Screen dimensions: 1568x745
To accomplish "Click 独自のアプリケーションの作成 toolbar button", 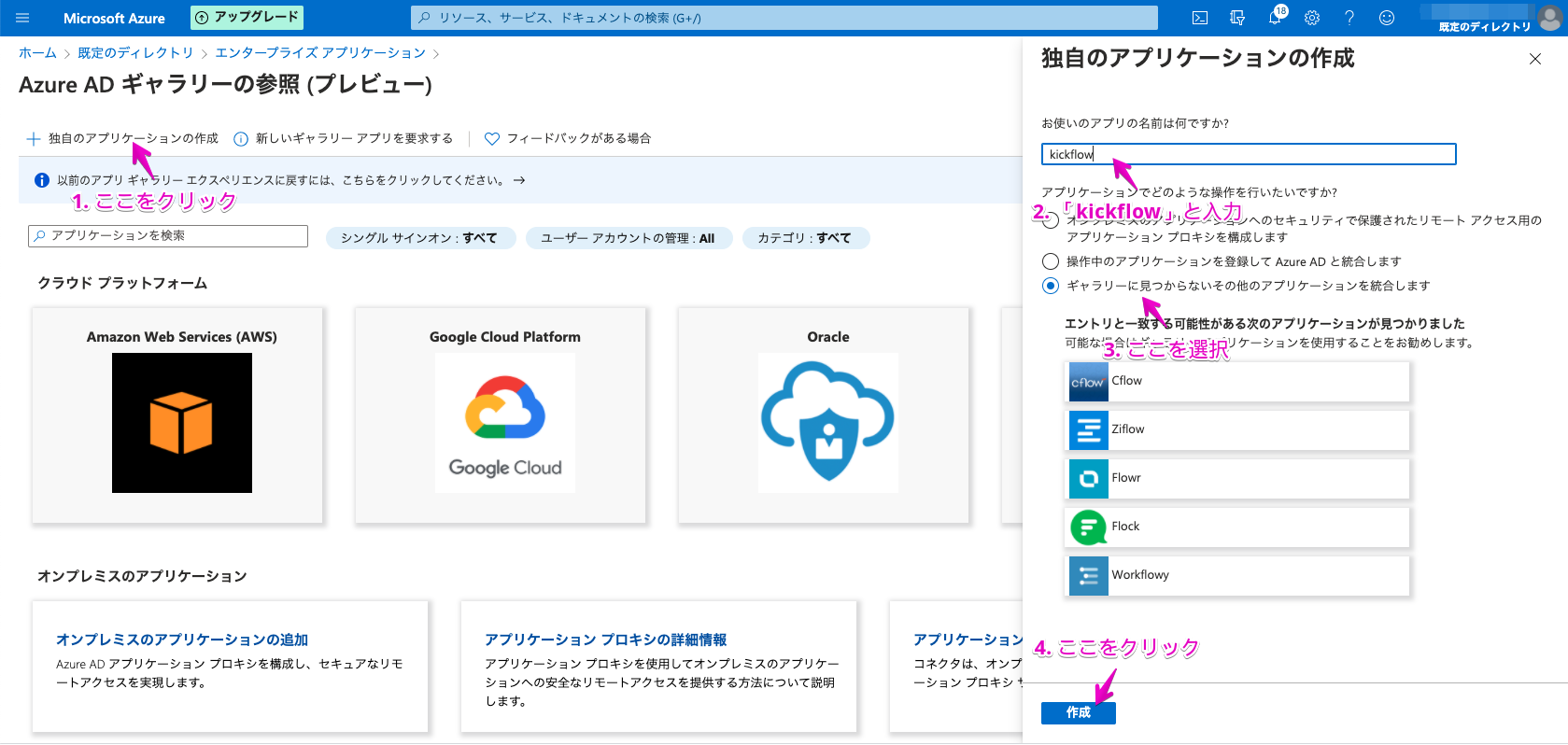I will point(122,138).
